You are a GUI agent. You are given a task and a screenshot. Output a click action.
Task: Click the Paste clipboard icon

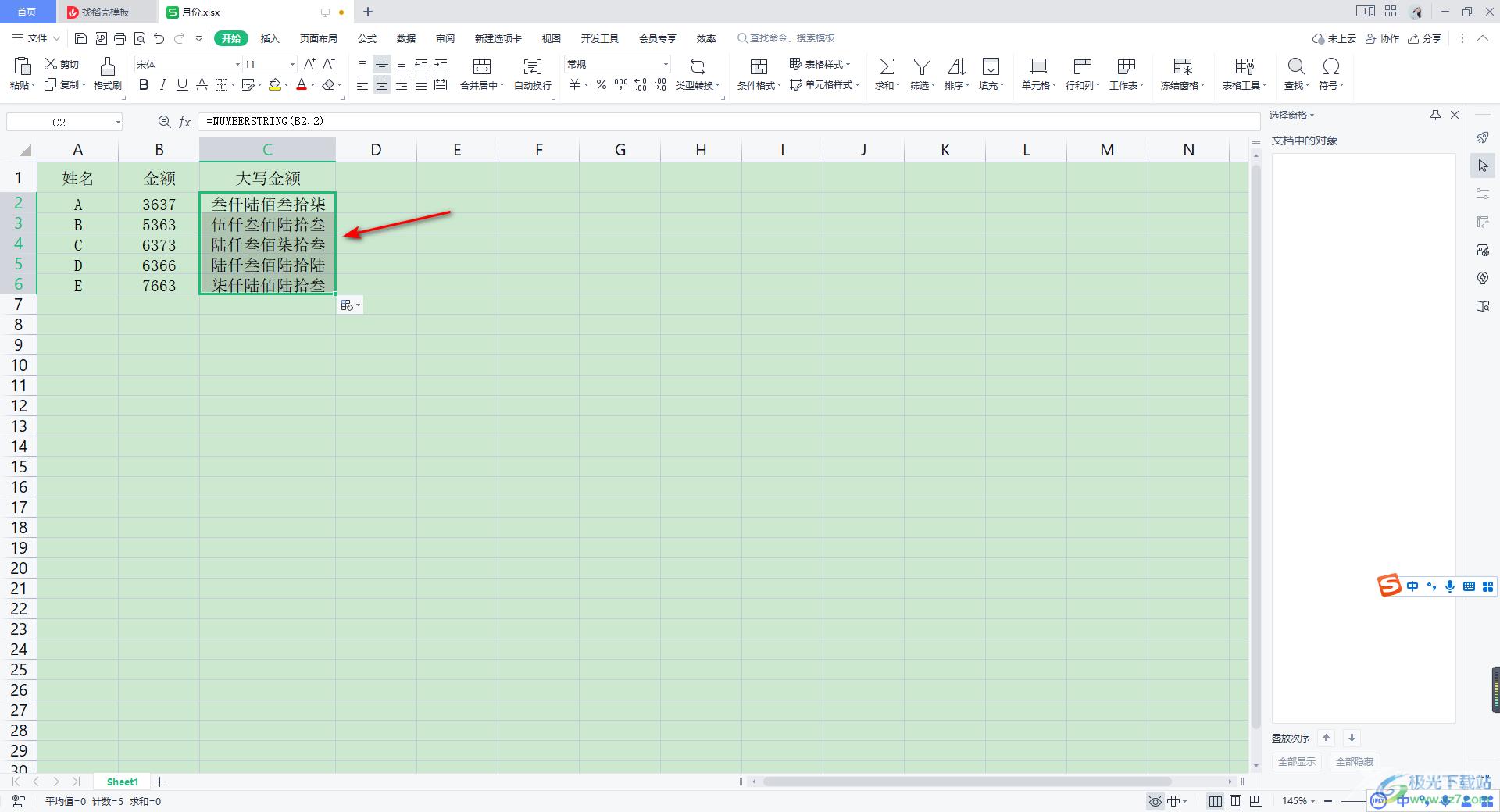point(22,66)
